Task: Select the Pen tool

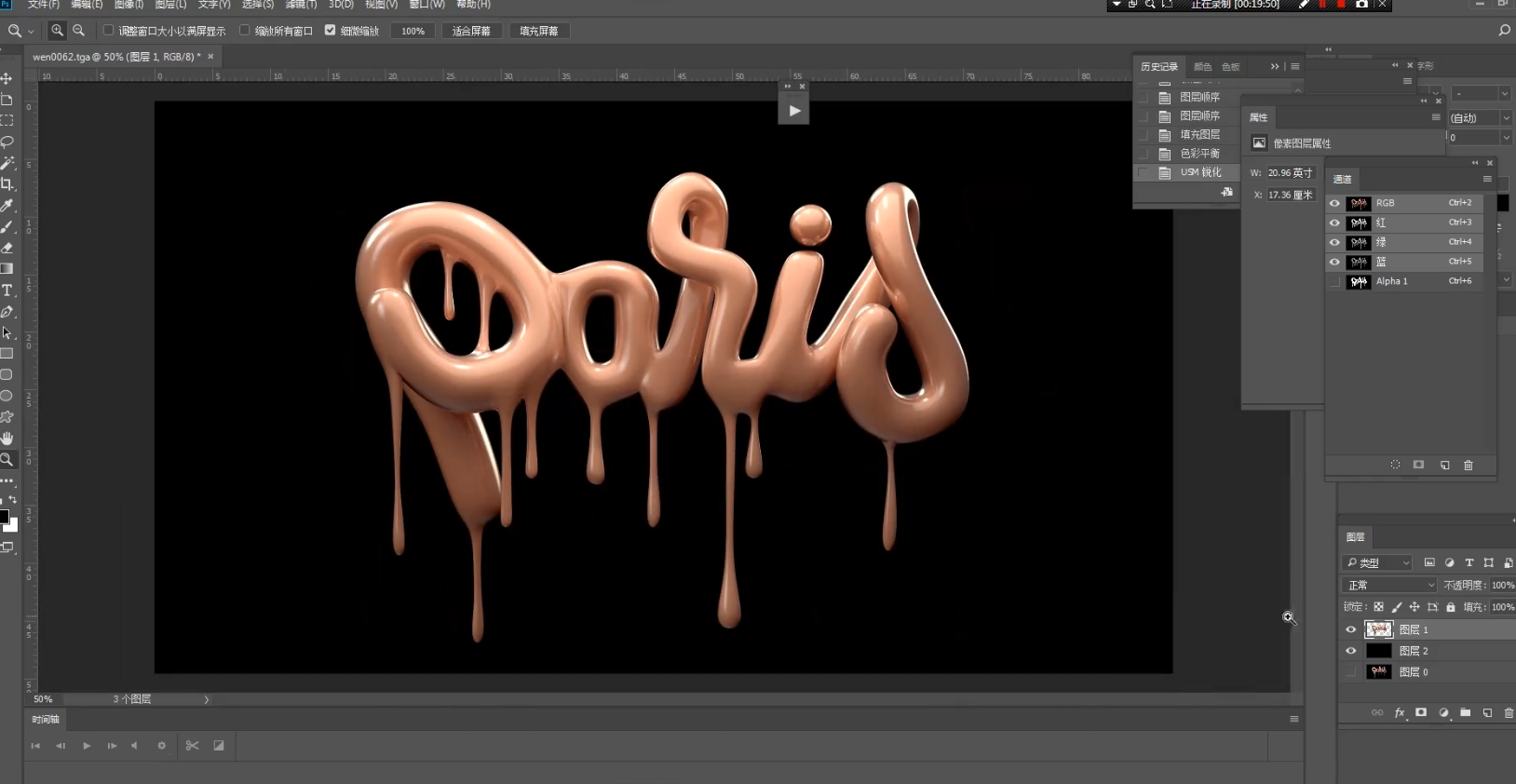Action: (7, 312)
